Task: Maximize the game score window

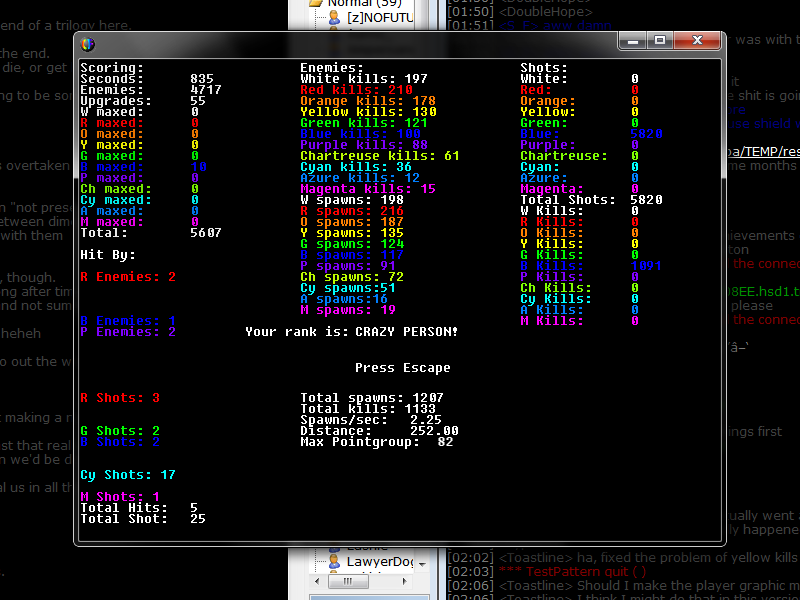Action: [x=660, y=40]
